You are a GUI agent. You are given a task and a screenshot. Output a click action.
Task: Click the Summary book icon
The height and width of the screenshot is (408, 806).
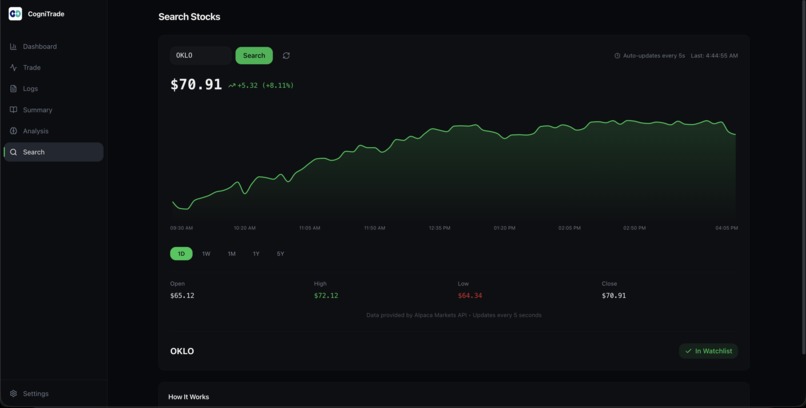[13, 110]
